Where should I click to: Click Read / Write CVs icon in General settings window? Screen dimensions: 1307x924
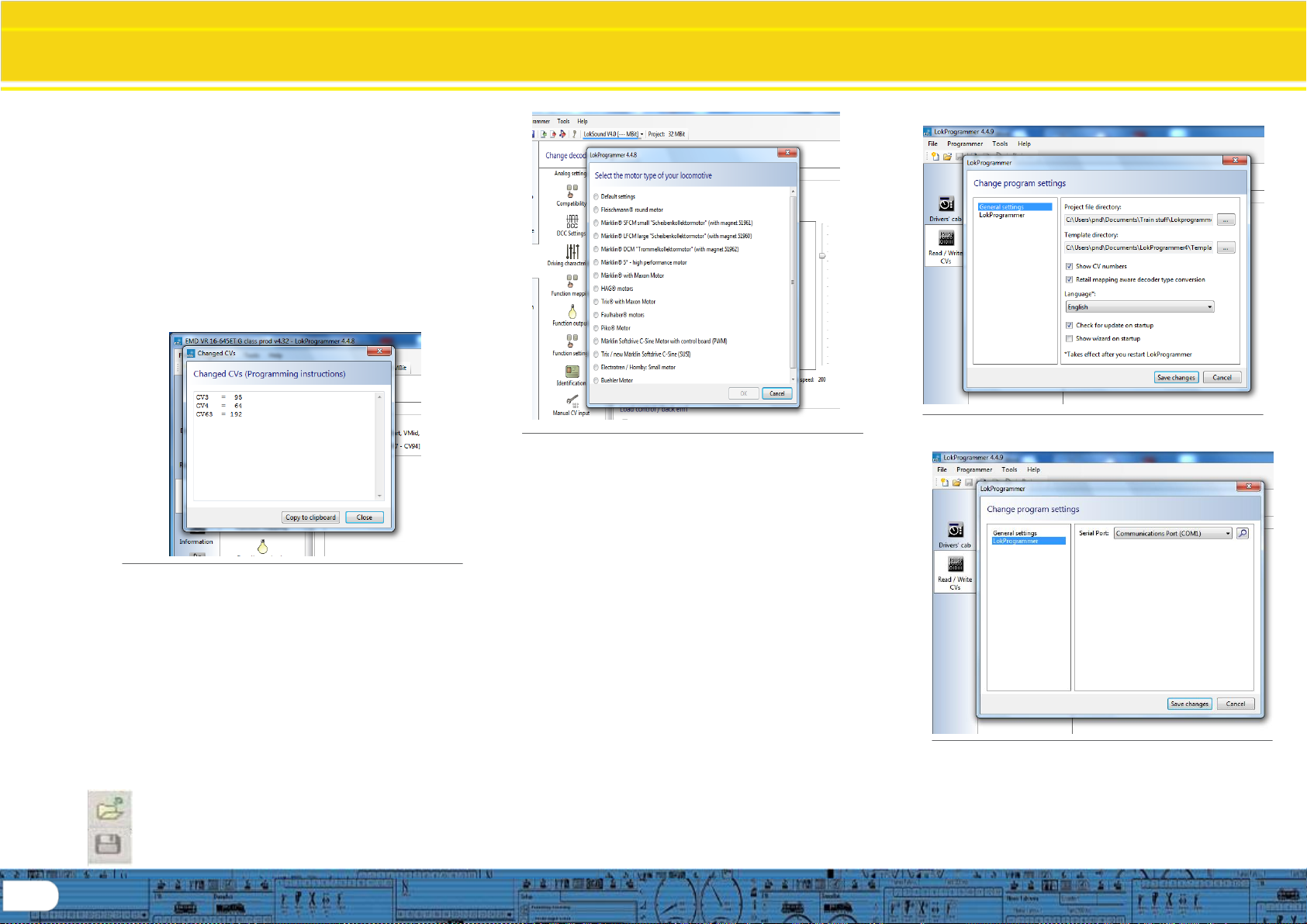(946, 238)
